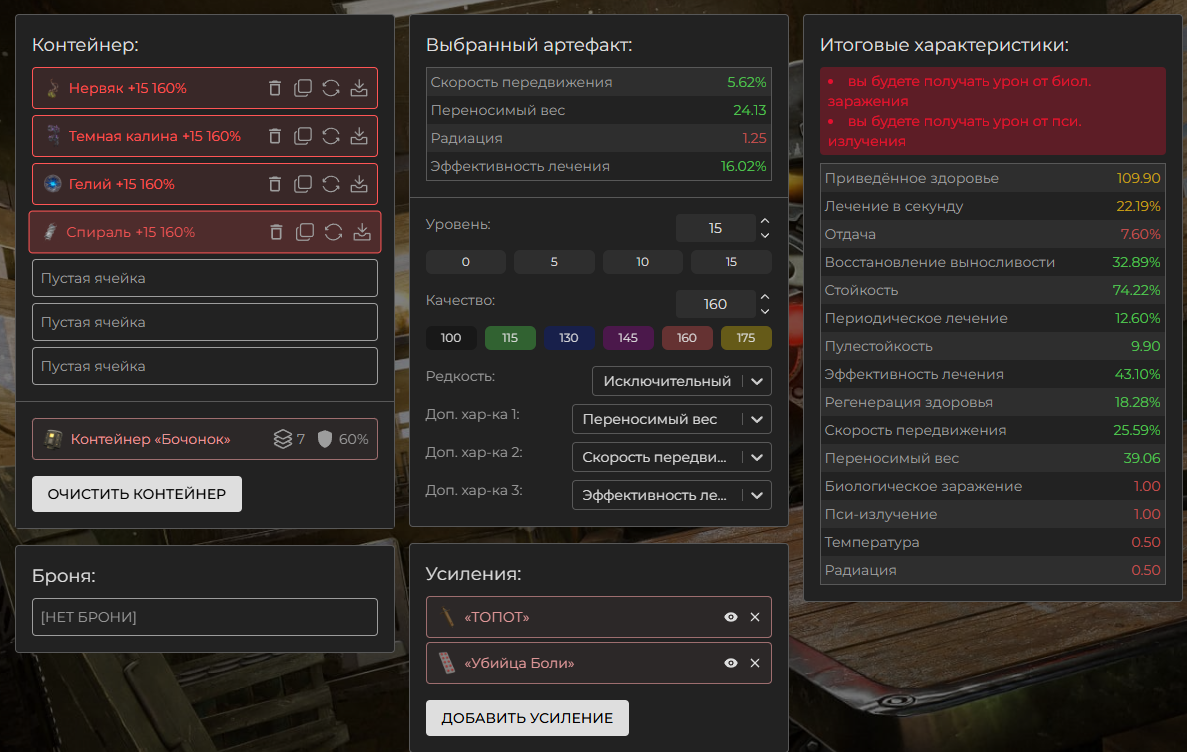Click replace icon on Гелий artifact row
Image resolution: width=1187 pixels, height=752 pixels.
(x=331, y=184)
